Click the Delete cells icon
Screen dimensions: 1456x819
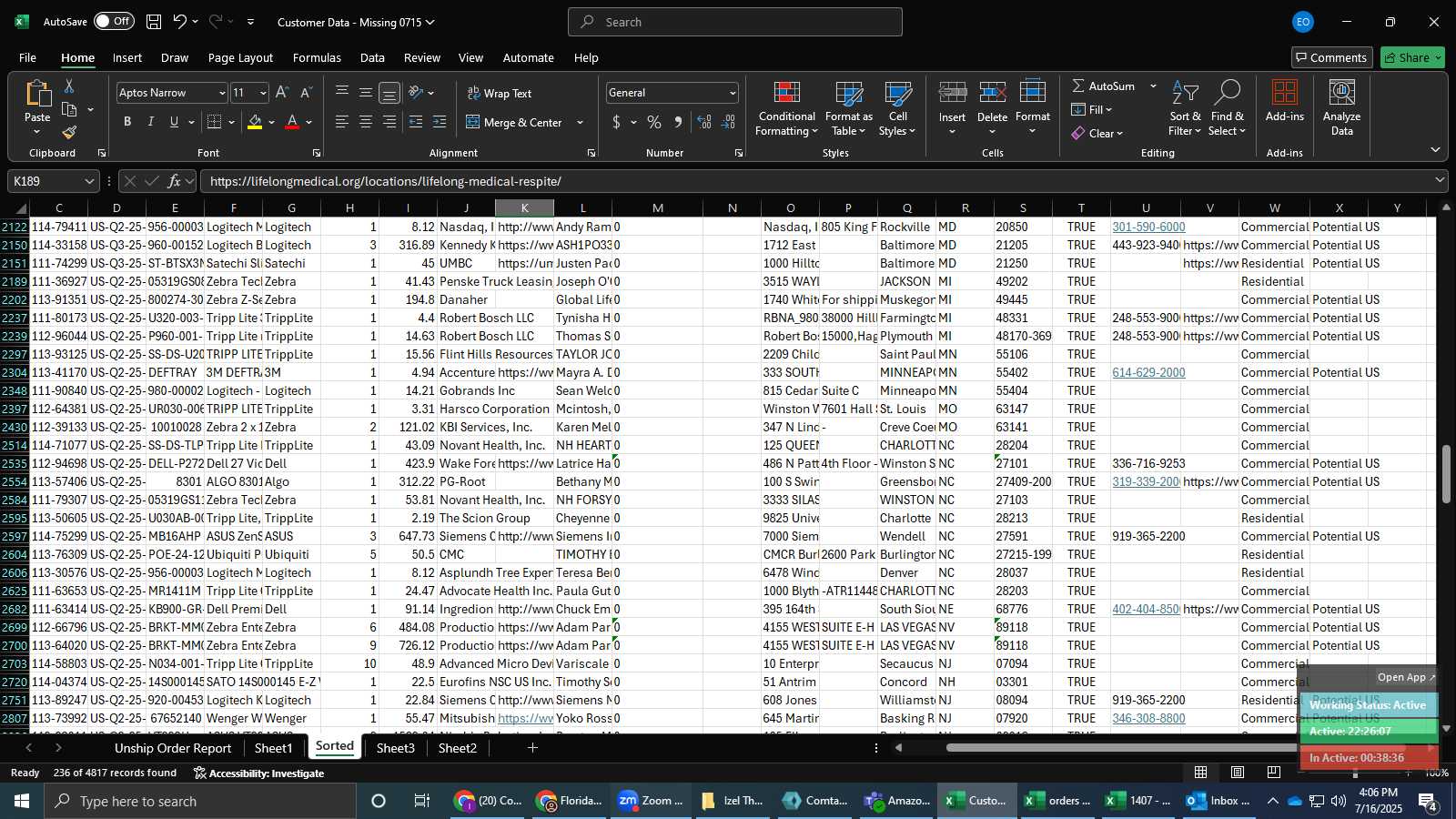click(x=993, y=92)
